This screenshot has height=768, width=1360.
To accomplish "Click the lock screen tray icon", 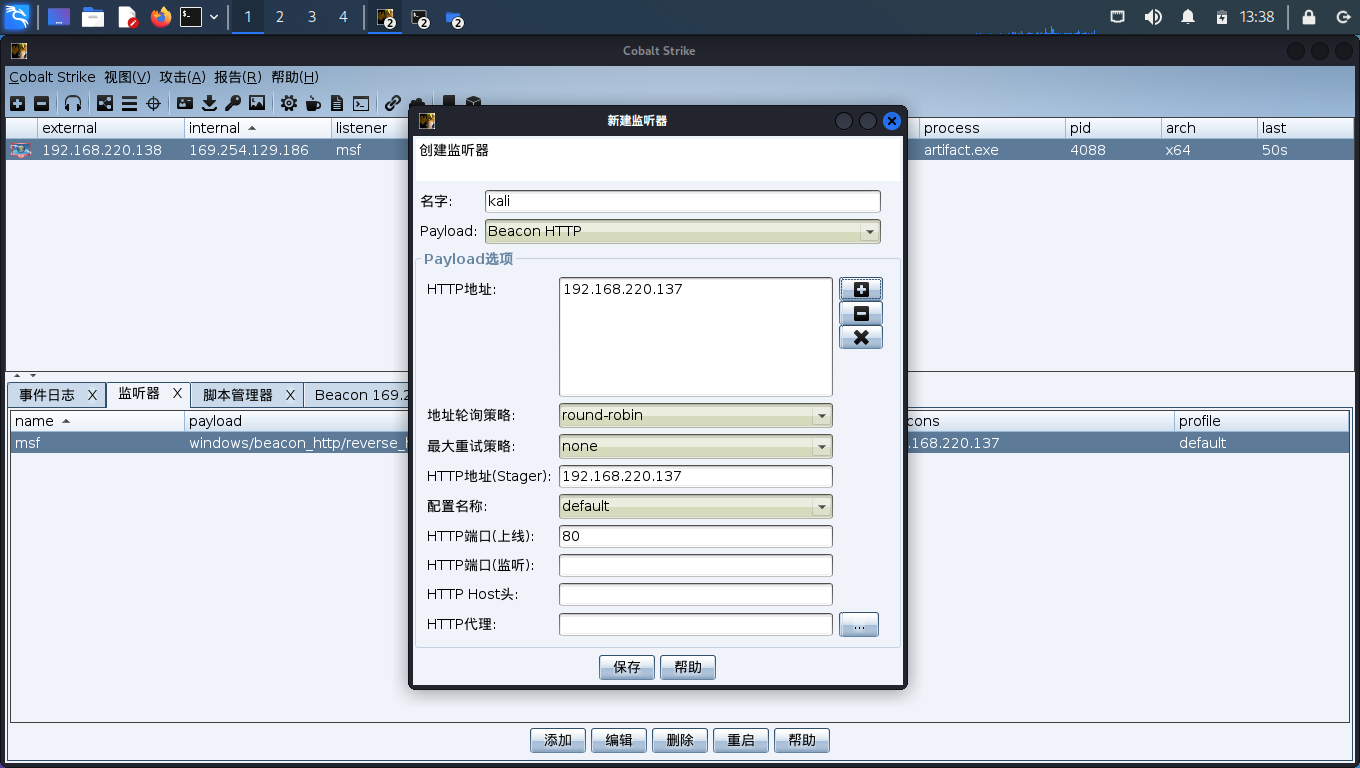I will (x=1308, y=16).
